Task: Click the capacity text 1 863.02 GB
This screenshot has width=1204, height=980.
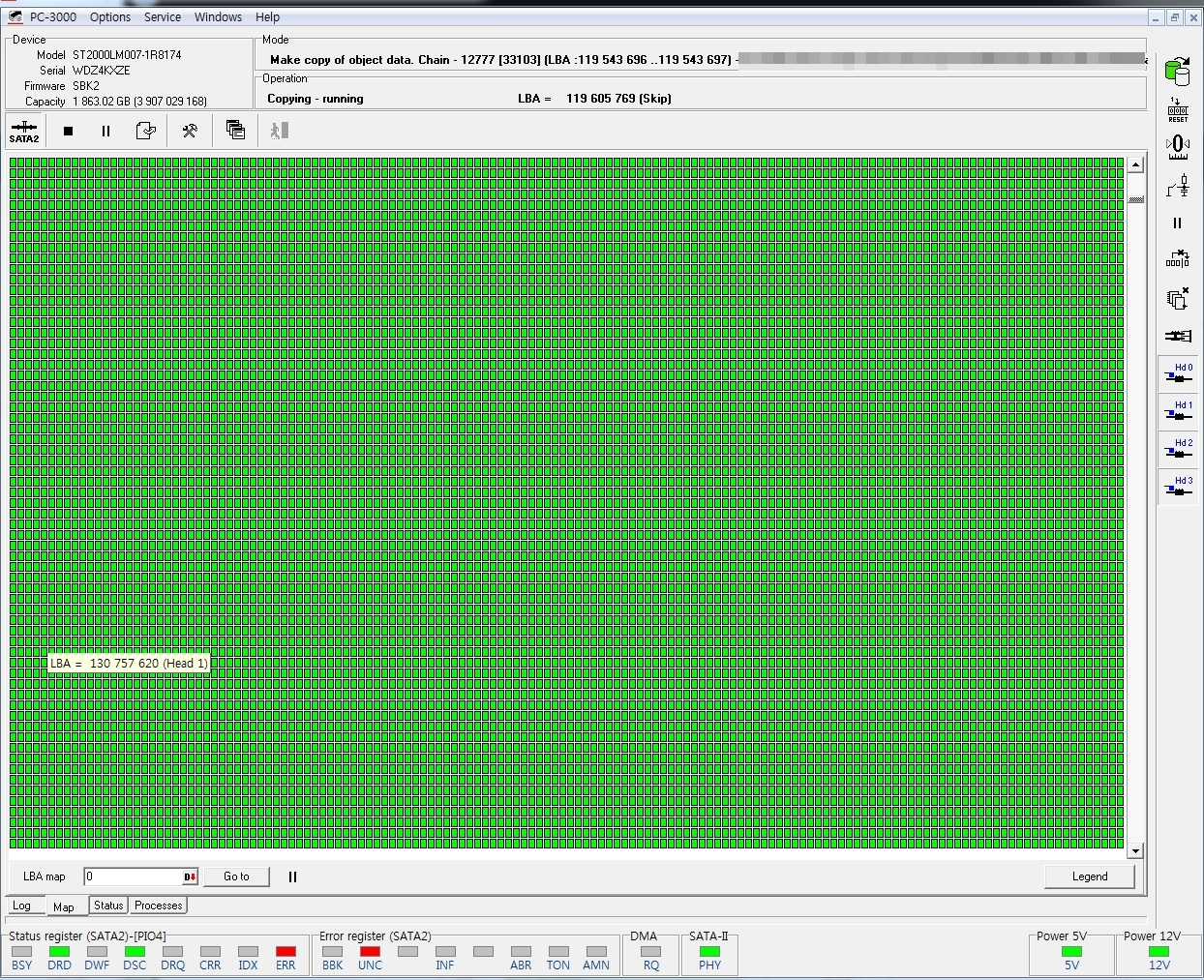Action: (x=139, y=102)
